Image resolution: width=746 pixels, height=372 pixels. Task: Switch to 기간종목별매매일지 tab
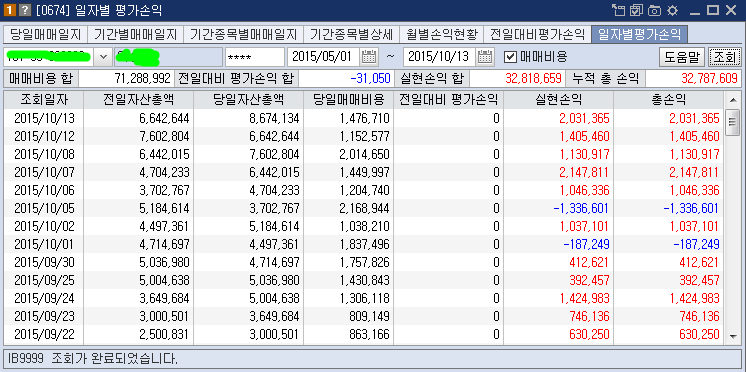tap(243, 34)
